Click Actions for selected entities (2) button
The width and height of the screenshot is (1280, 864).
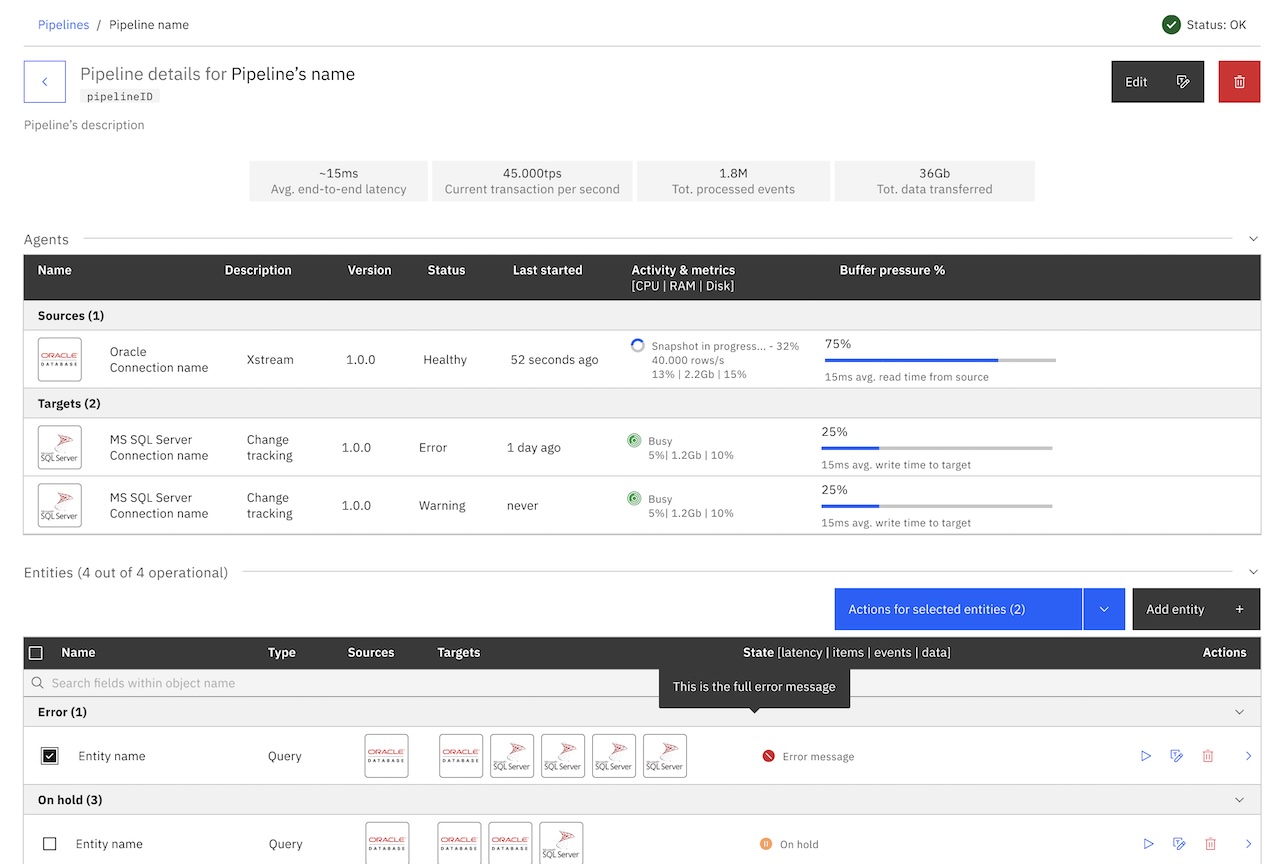pyautogui.click(x=958, y=609)
